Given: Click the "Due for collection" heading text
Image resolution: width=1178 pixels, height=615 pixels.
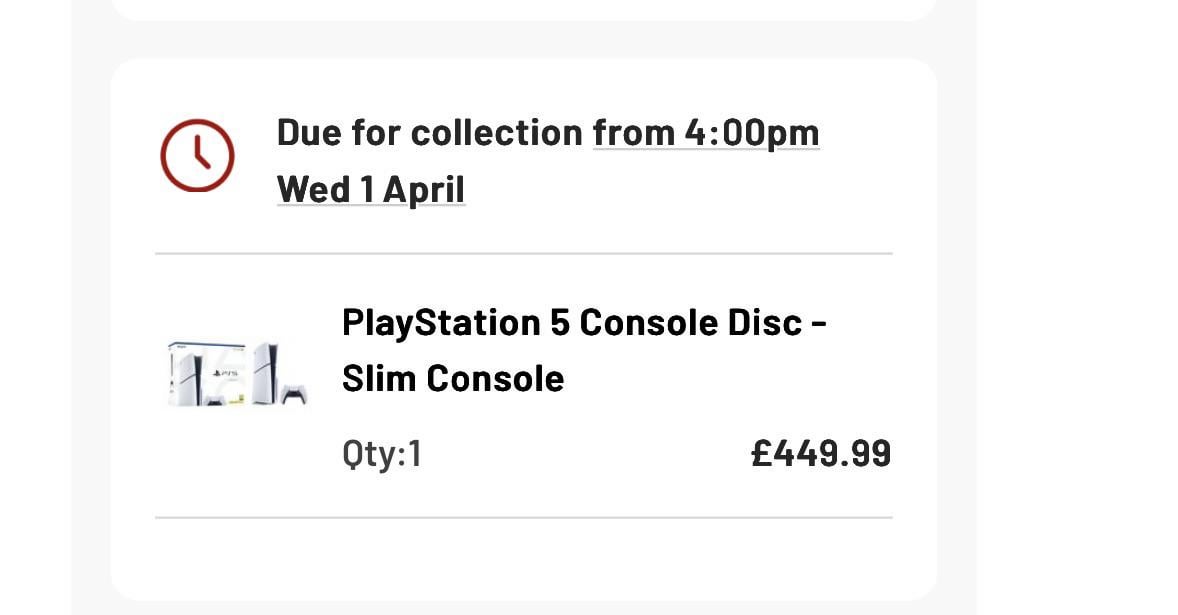Looking at the screenshot, I should click(430, 133).
